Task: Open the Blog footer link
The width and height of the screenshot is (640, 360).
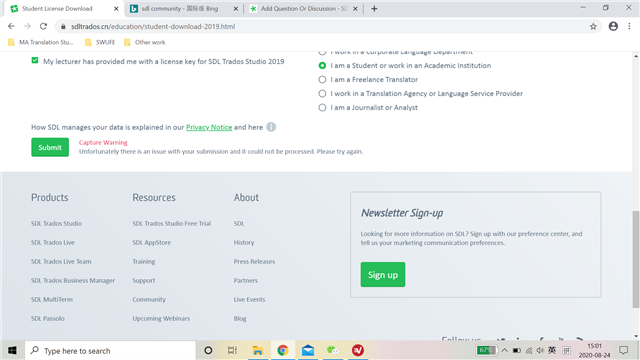Action: coord(240,318)
